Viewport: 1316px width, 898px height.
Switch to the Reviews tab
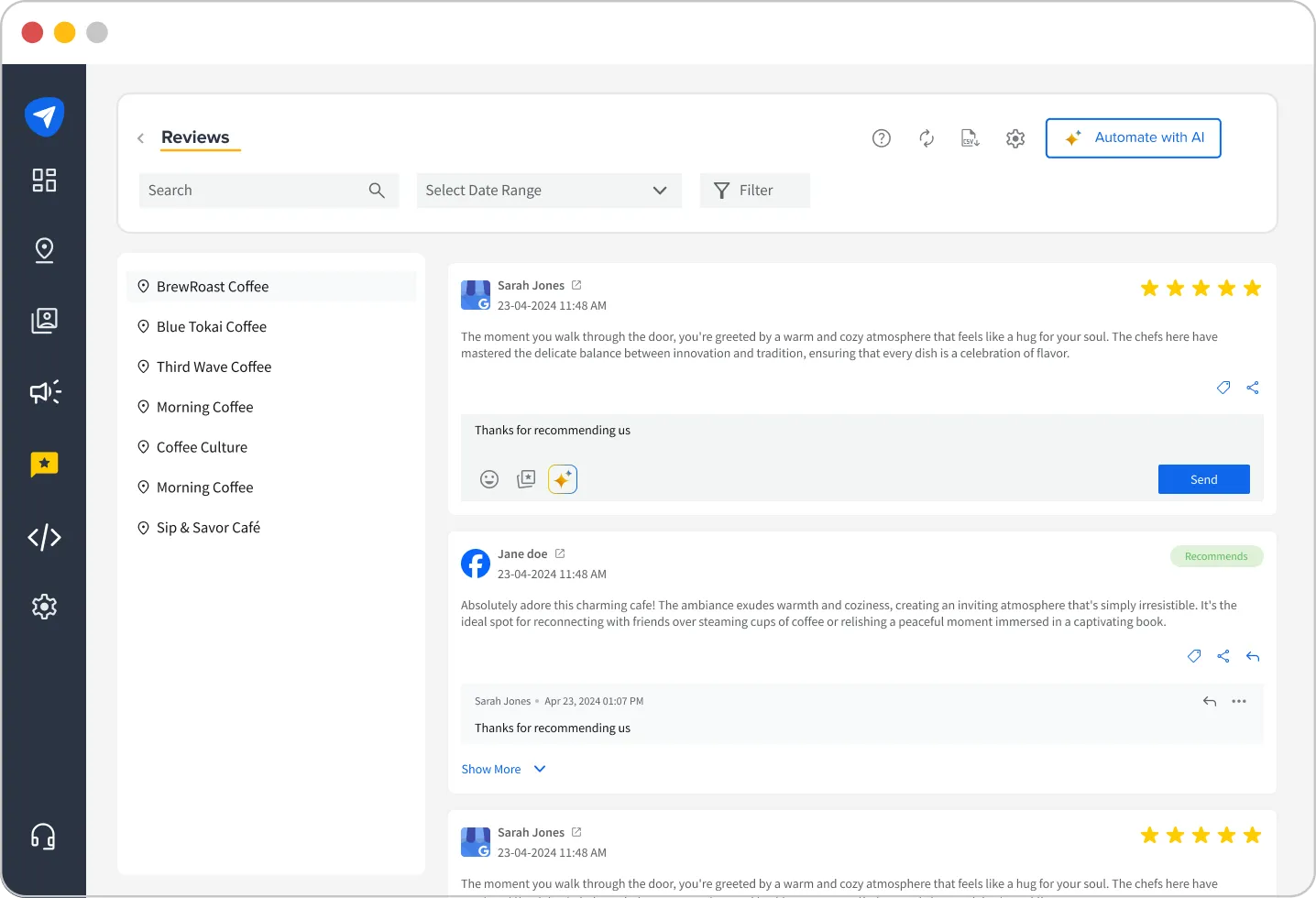196,137
